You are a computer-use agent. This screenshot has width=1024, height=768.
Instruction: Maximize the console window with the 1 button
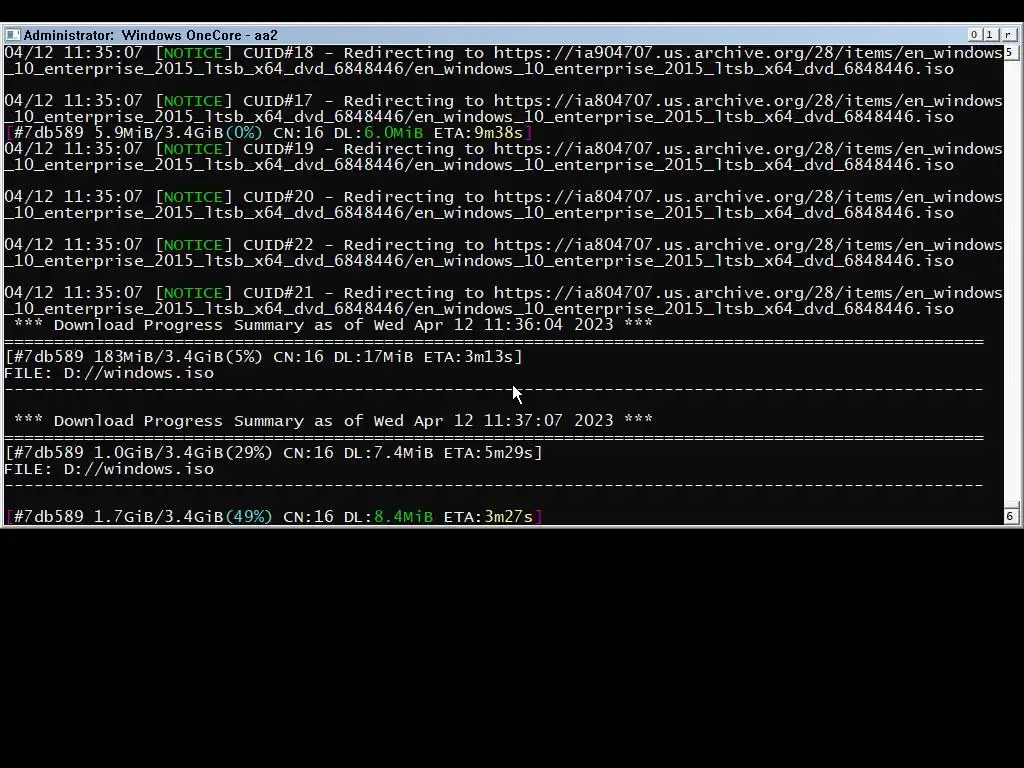point(990,35)
